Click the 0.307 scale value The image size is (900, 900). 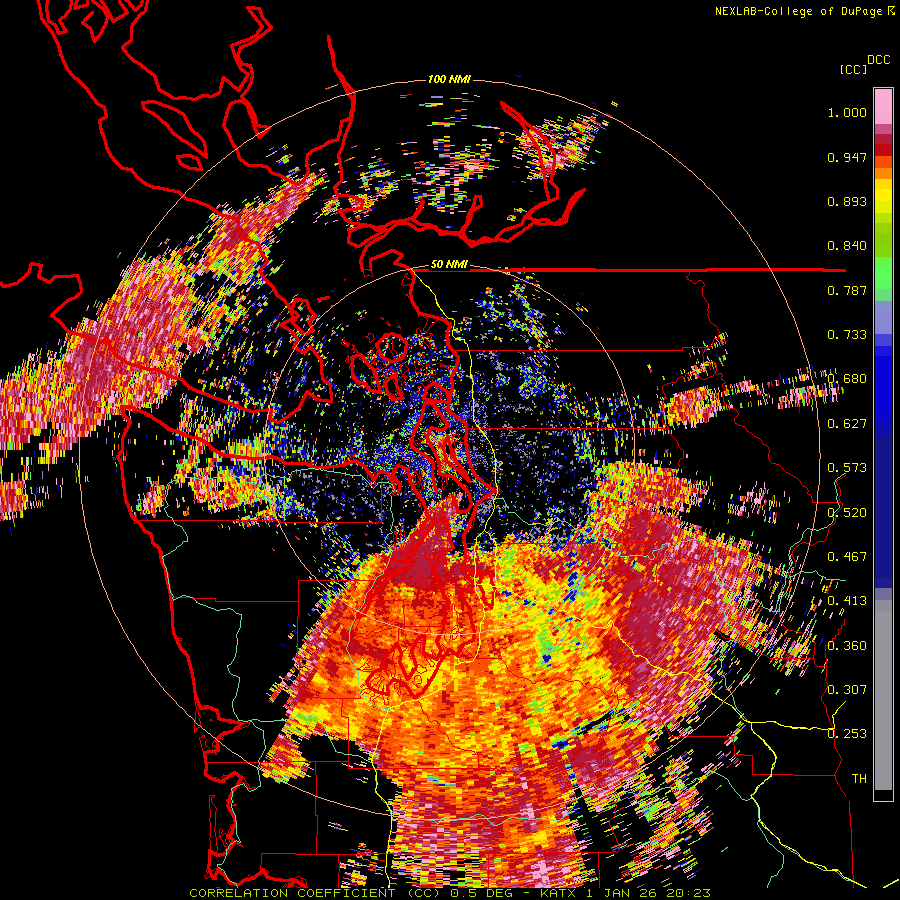pos(847,689)
